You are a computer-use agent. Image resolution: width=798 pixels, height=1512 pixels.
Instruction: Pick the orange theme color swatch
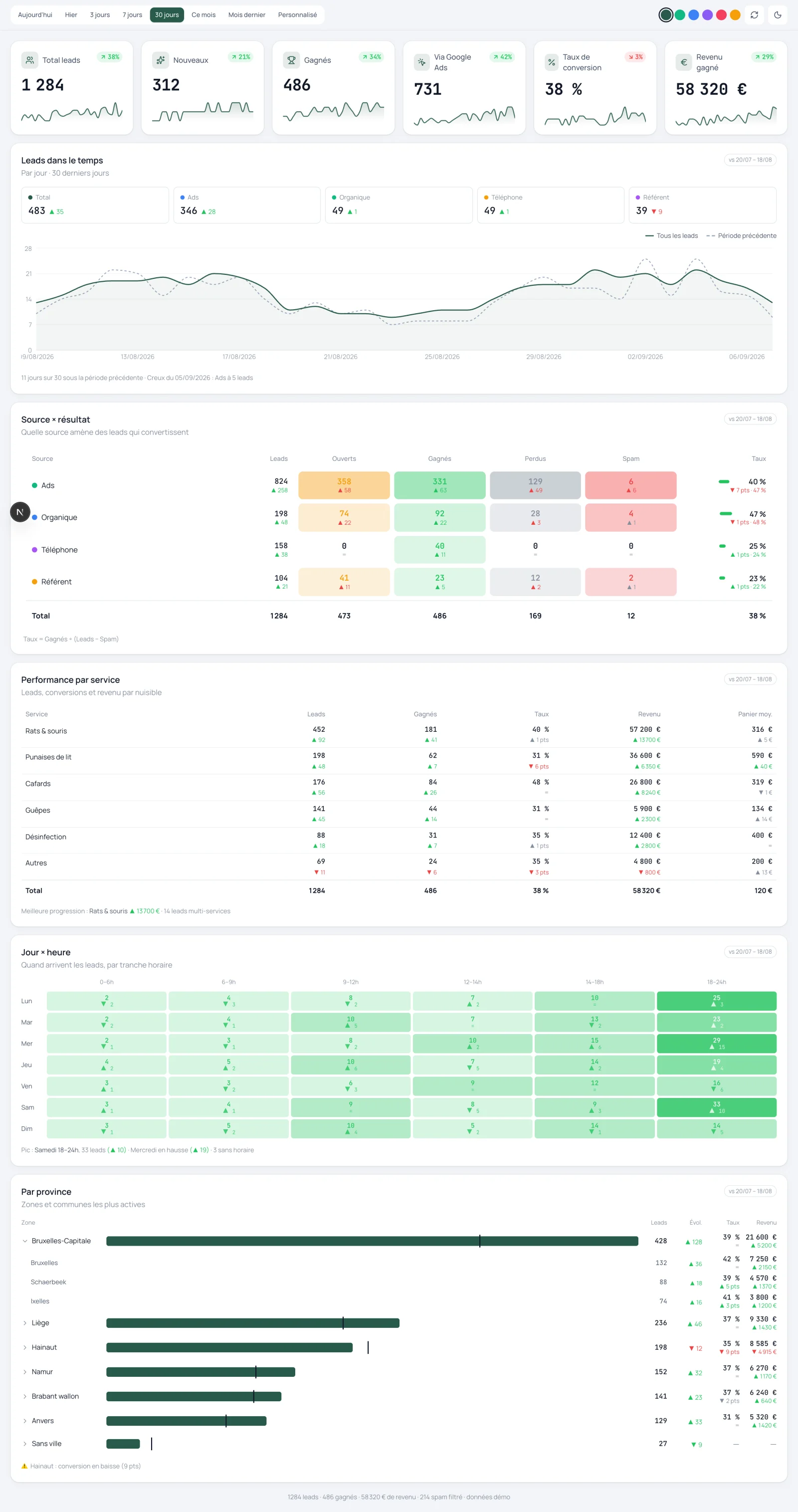pos(735,15)
